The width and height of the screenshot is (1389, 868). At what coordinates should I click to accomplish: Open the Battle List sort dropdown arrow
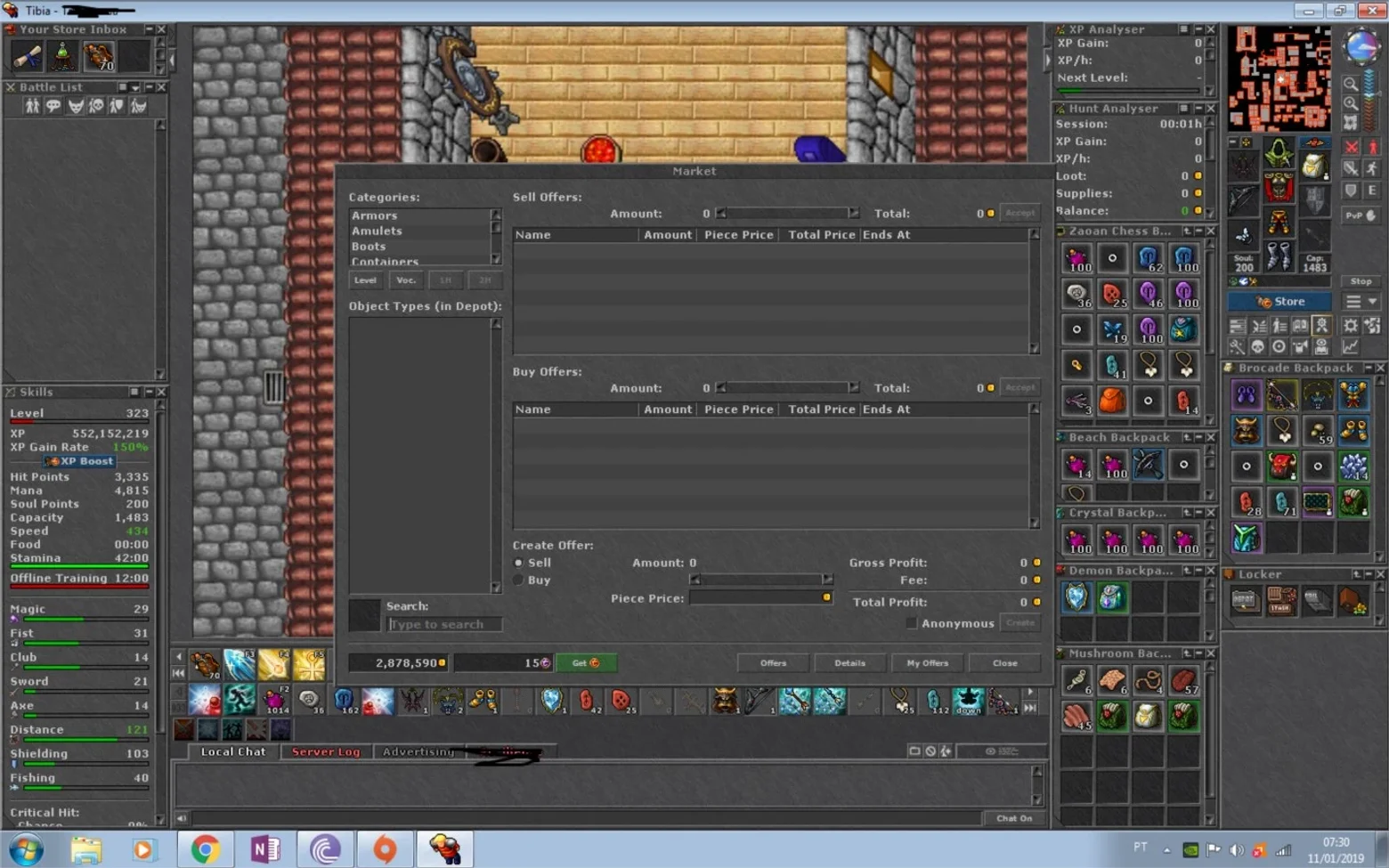point(135,87)
